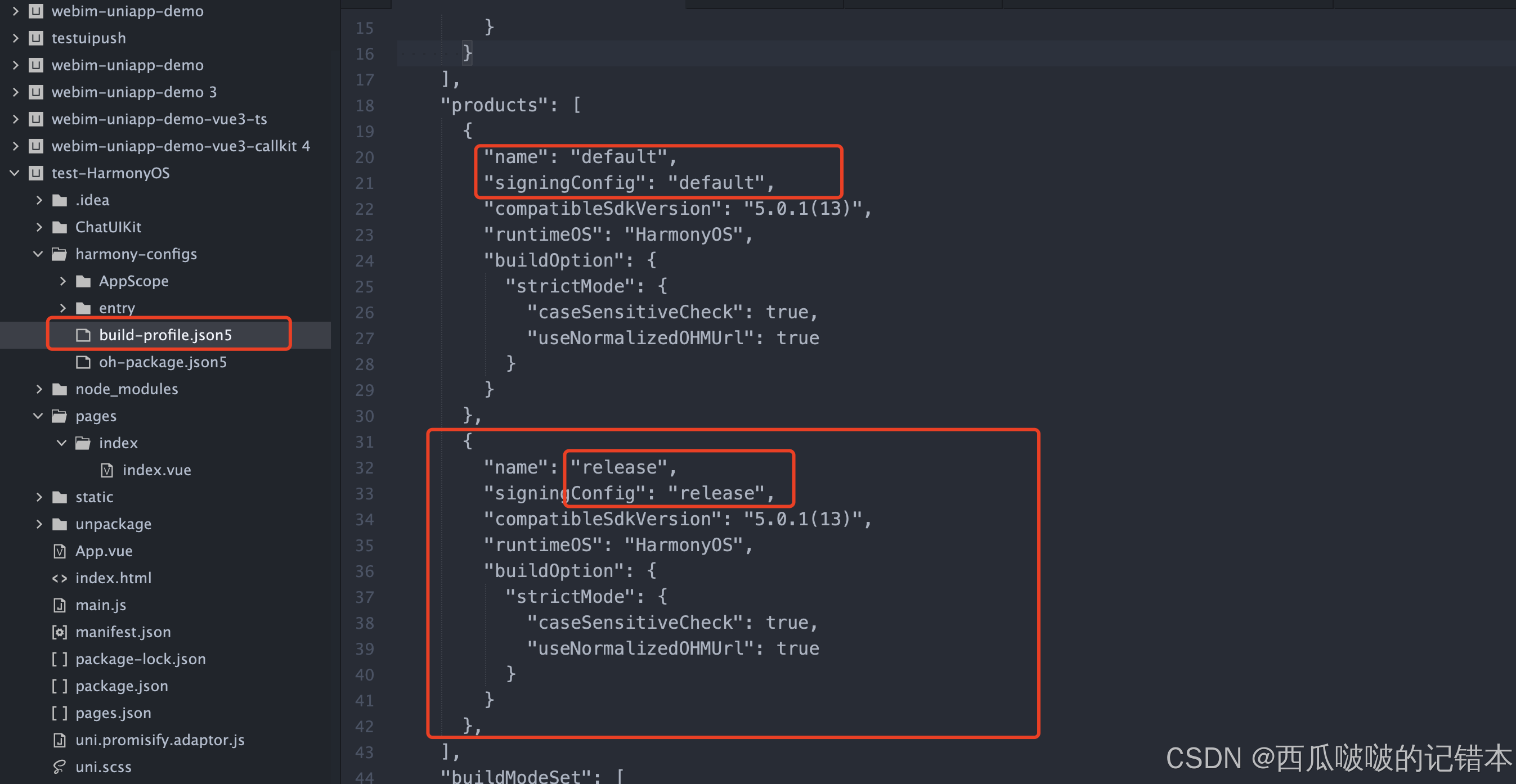Screen dimensions: 1516x784
Task: Click the test-HarmonyOS project icon
Action: [36, 173]
